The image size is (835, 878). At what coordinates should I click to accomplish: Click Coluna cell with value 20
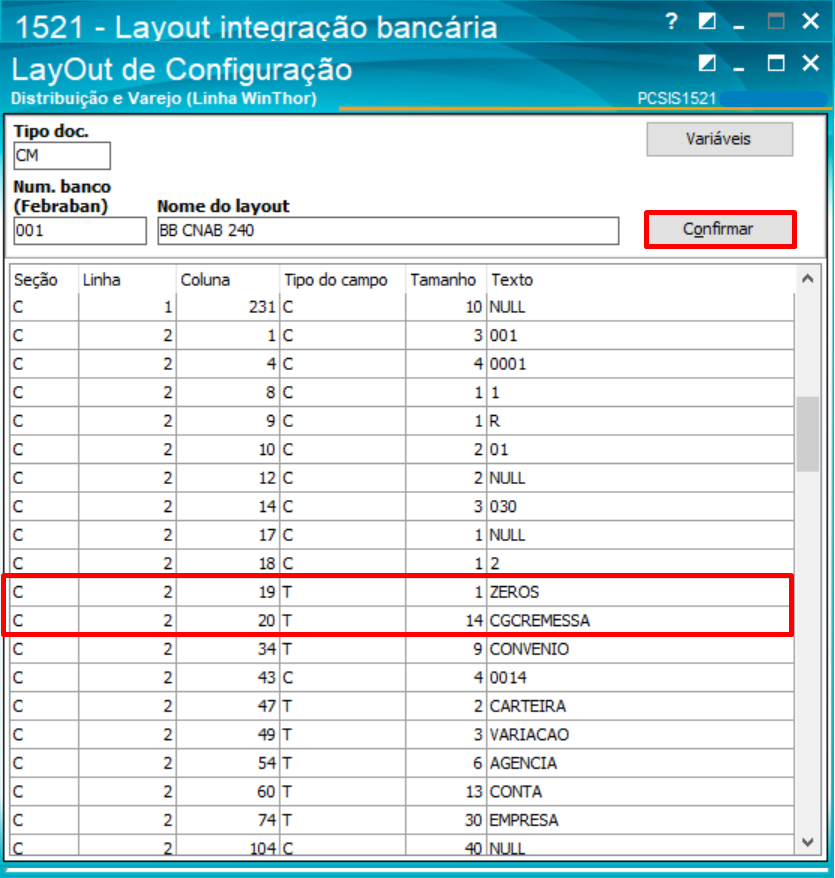tap(227, 620)
